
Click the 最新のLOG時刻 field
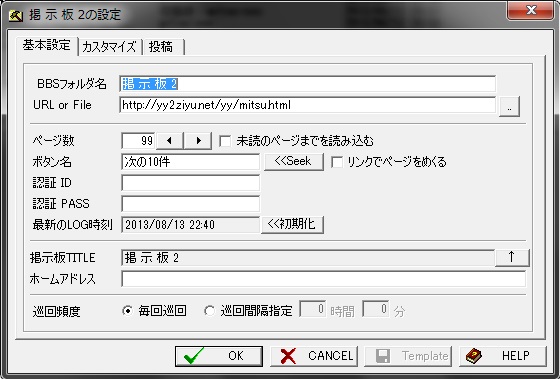(190, 225)
